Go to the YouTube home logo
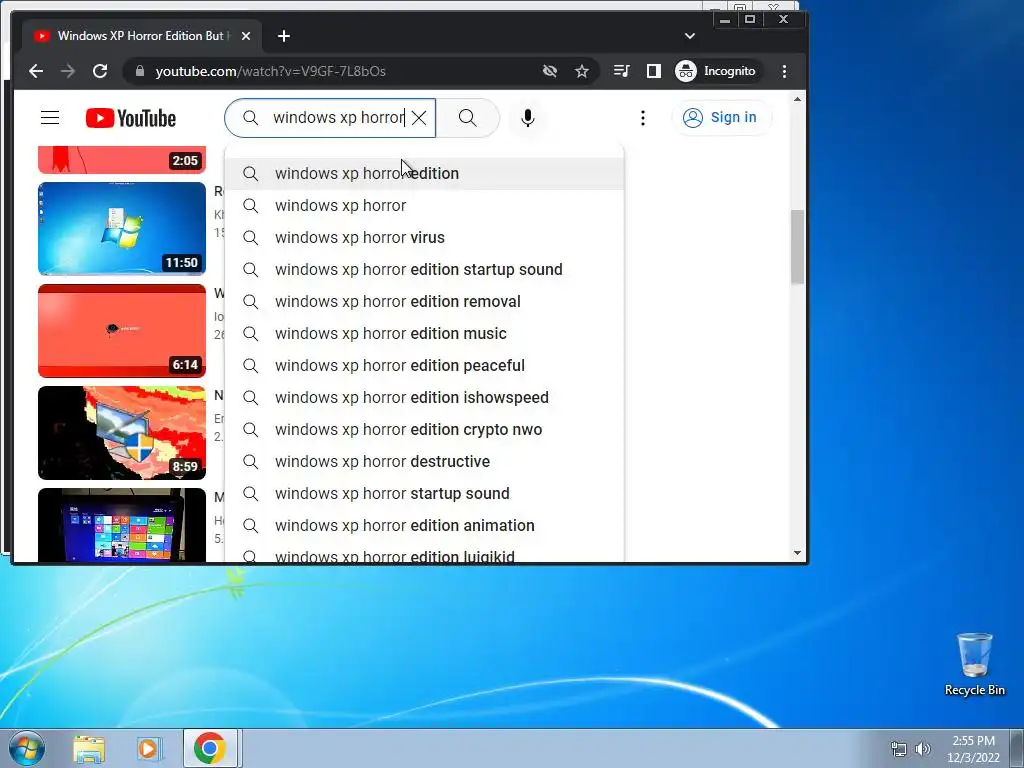Viewport: 1024px width, 768px height. (131, 118)
